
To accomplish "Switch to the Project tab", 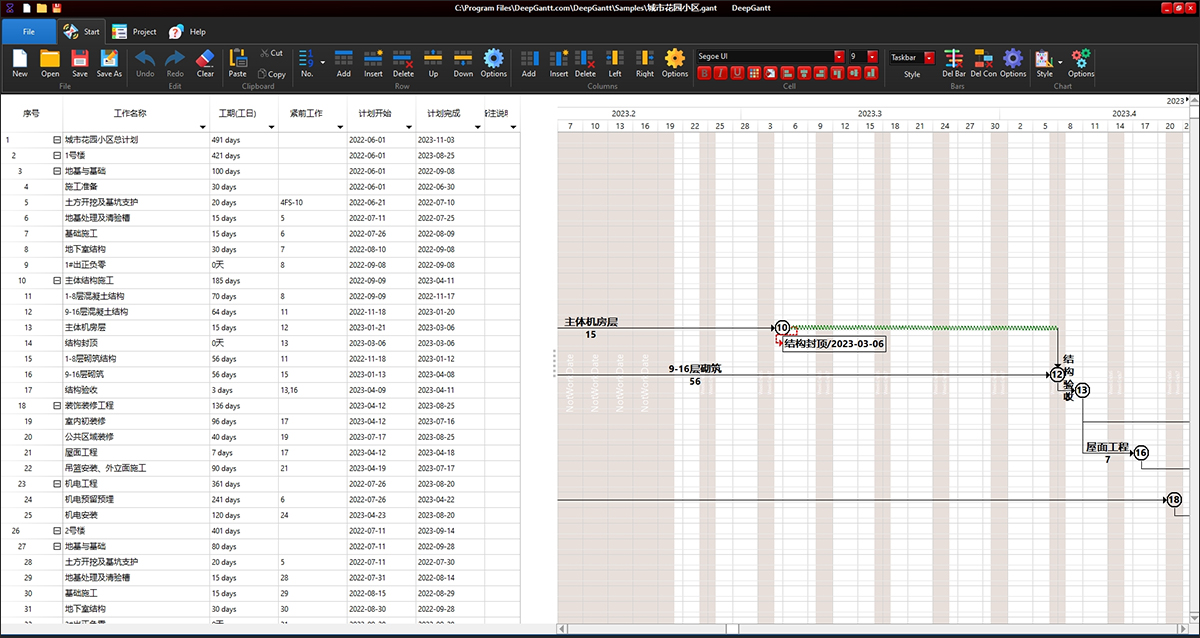I will 134,31.
